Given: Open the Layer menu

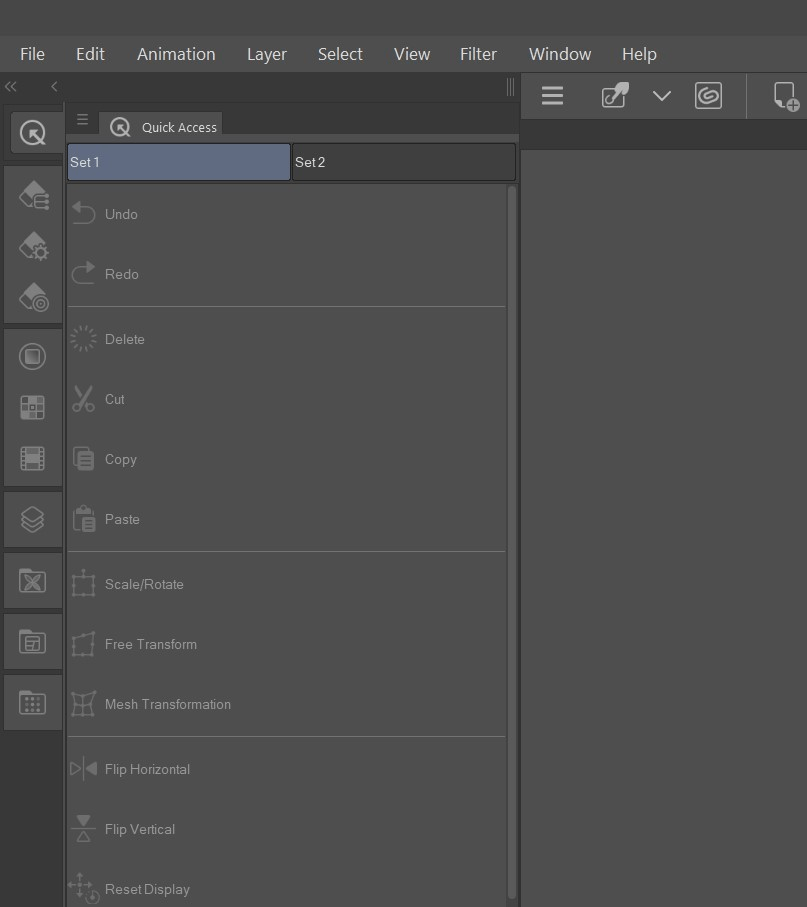Looking at the screenshot, I should point(267,54).
